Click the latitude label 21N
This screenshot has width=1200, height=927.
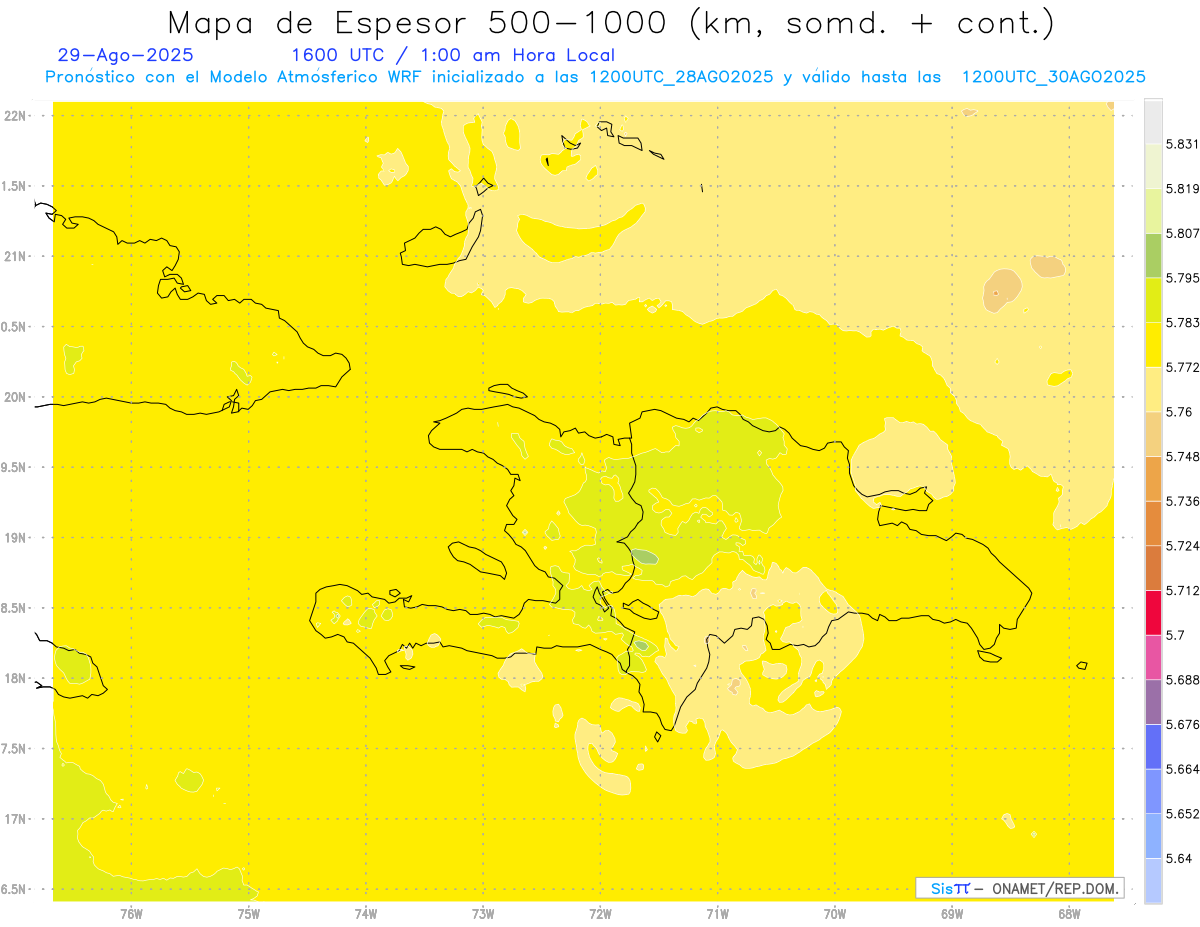point(14,256)
